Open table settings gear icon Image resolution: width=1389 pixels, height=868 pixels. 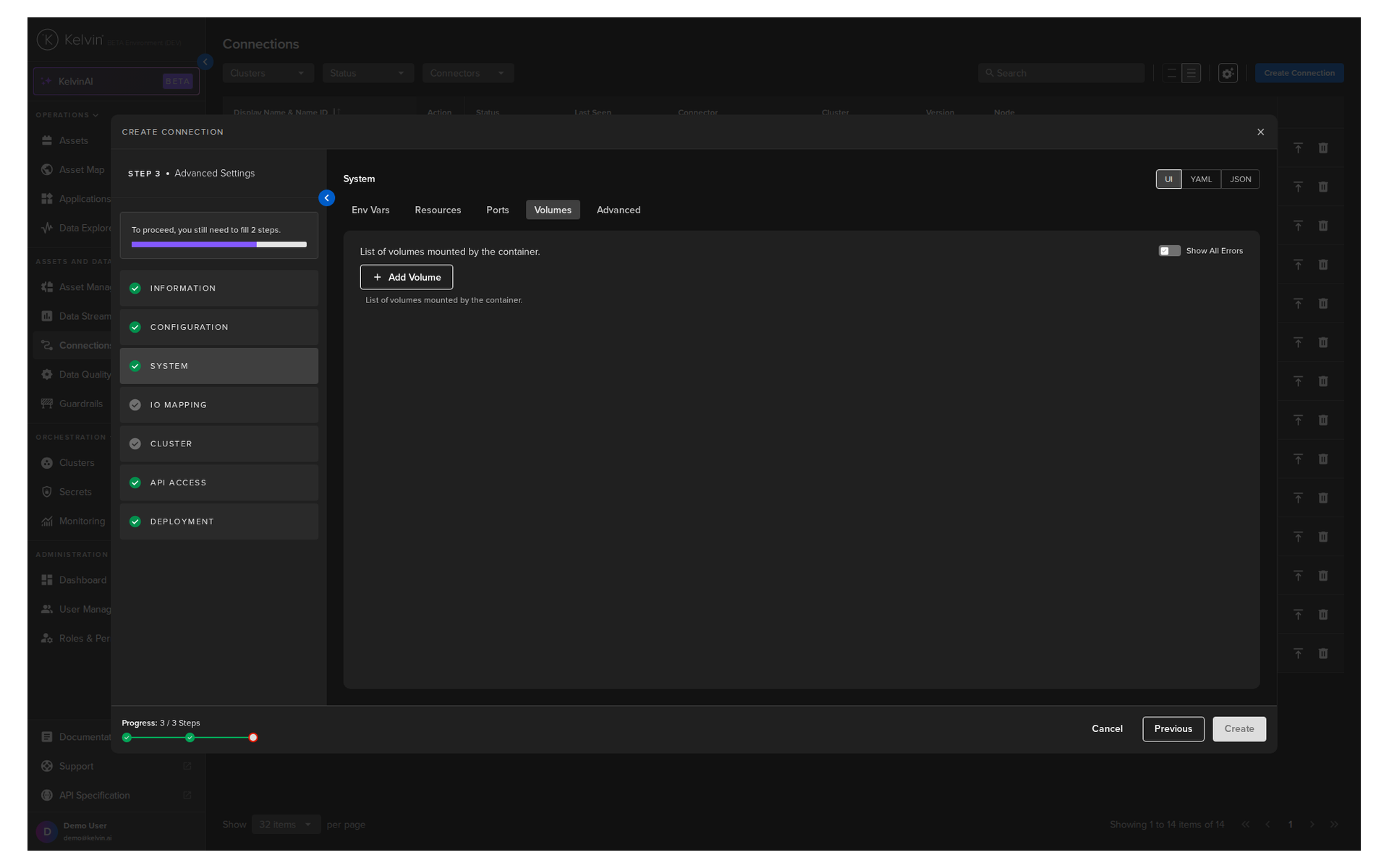[x=1228, y=73]
